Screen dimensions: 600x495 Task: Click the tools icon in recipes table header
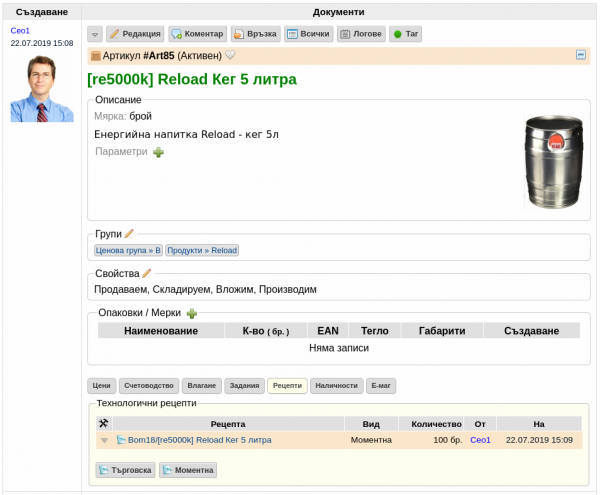(x=104, y=423)
